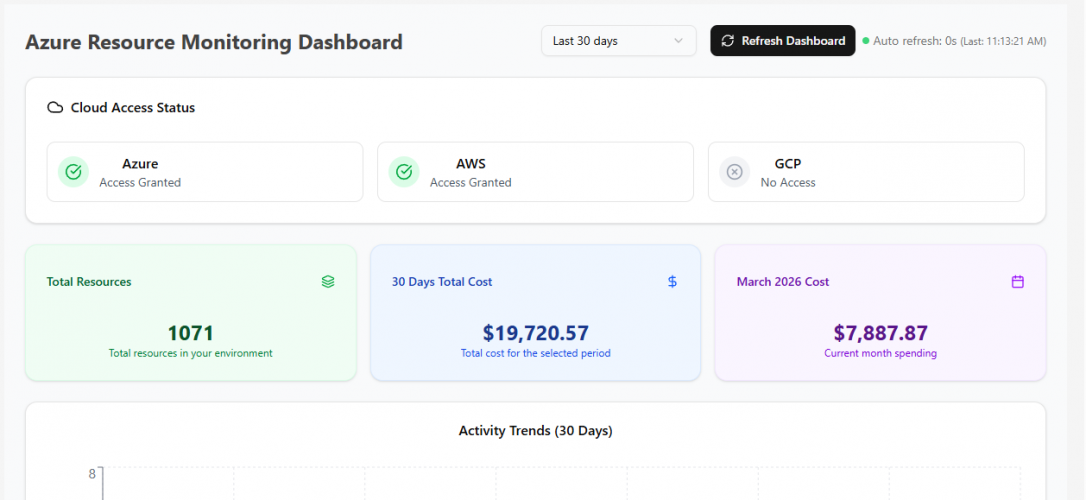Select the Azure Access Granted card

pyautogui.click(x=205, y=172)
